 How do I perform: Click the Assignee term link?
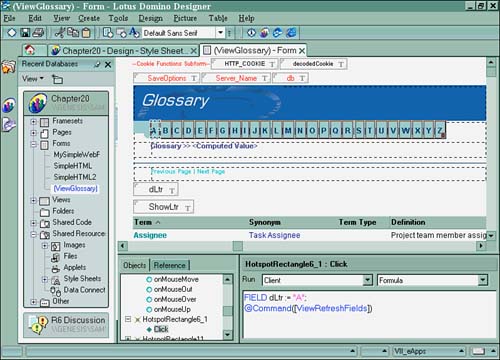tap(150, 235)
